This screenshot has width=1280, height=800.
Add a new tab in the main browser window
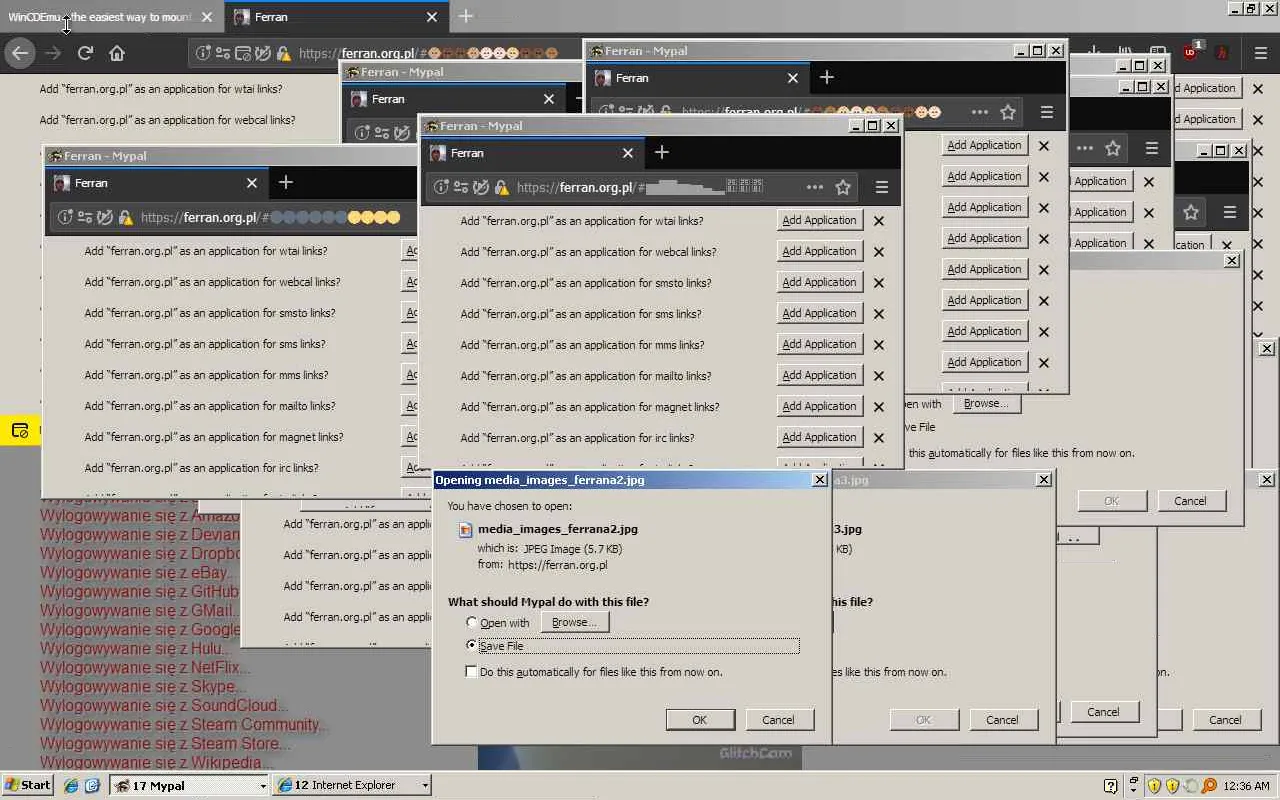pos(466,16)
